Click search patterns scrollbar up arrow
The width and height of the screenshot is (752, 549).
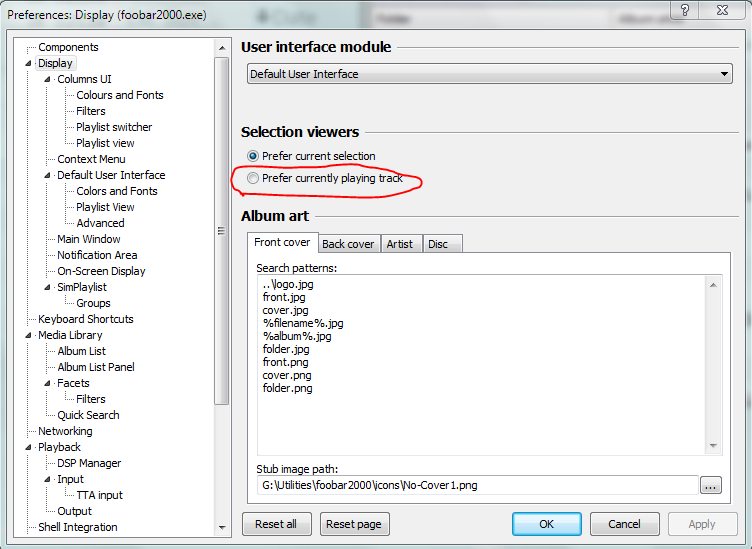pyautogui.click(x=713, y=285)
